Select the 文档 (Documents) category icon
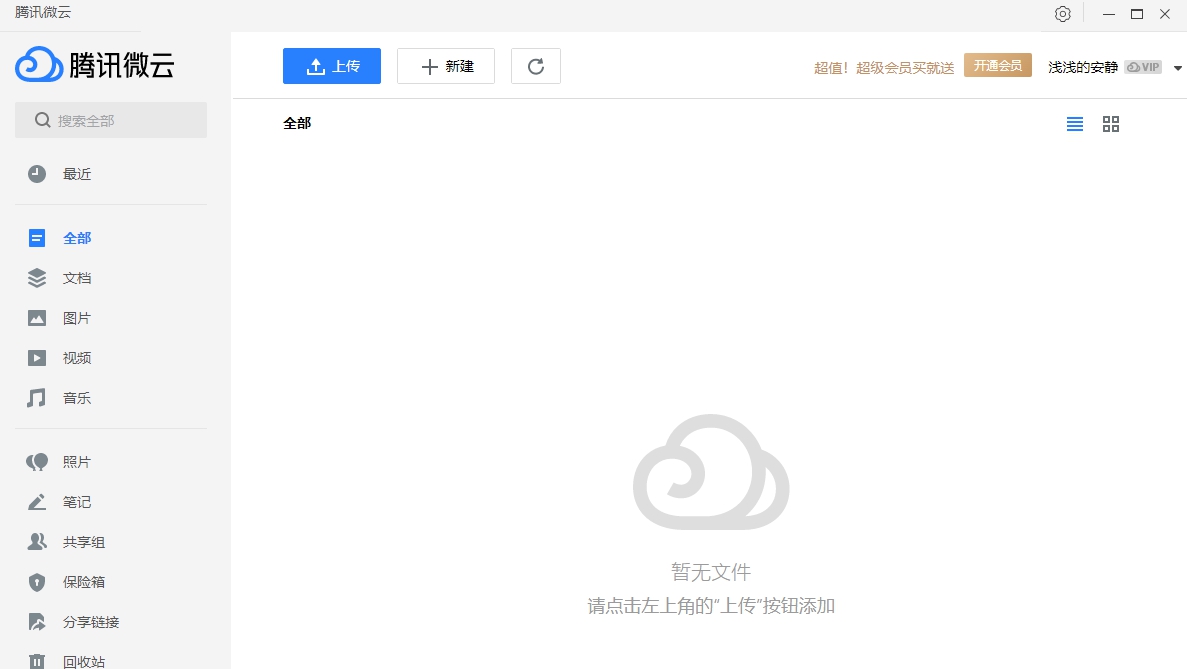 (x=37, y=277)
